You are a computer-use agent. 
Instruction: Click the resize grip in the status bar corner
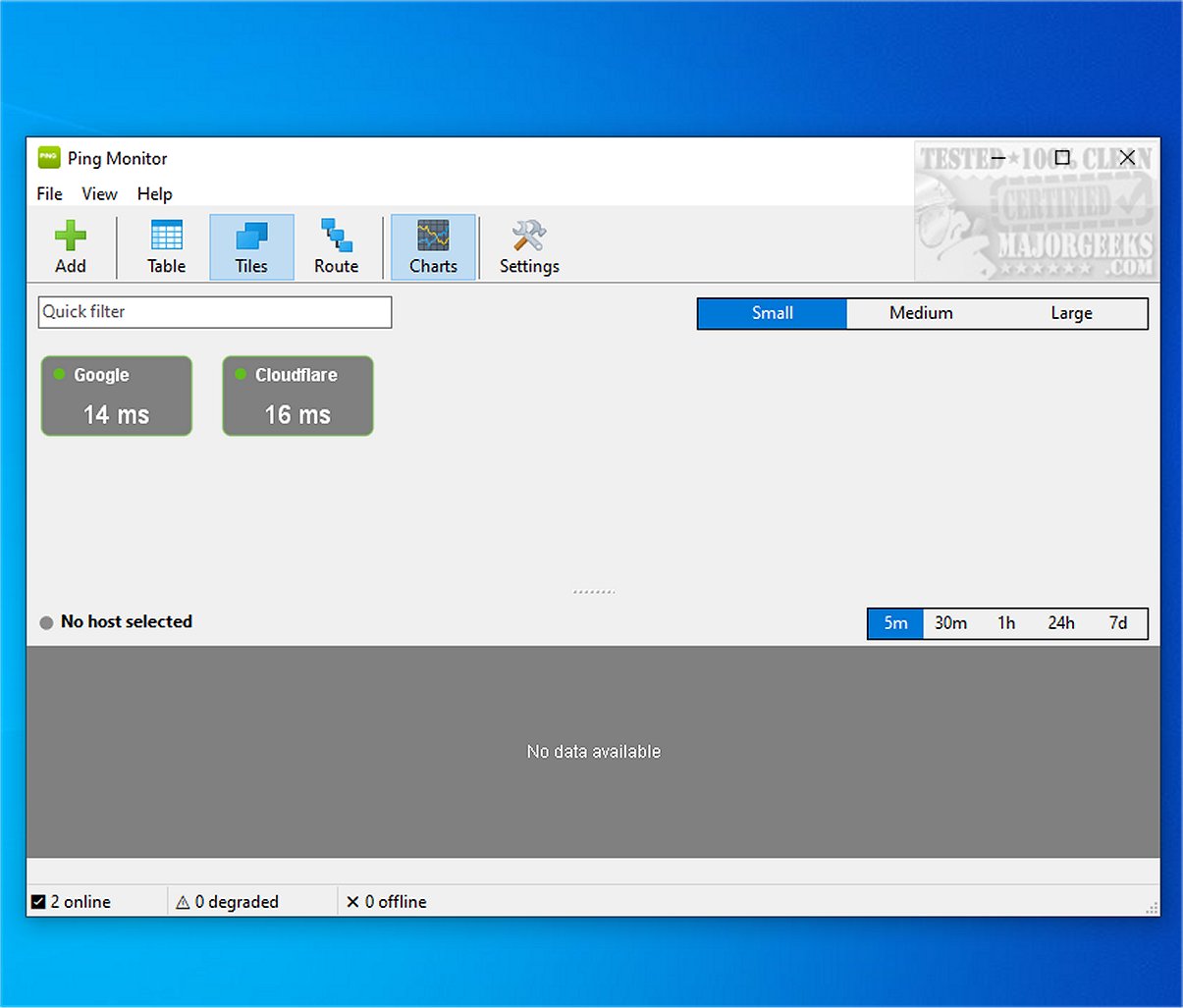pyautogui.click(x=1152, y=908)
